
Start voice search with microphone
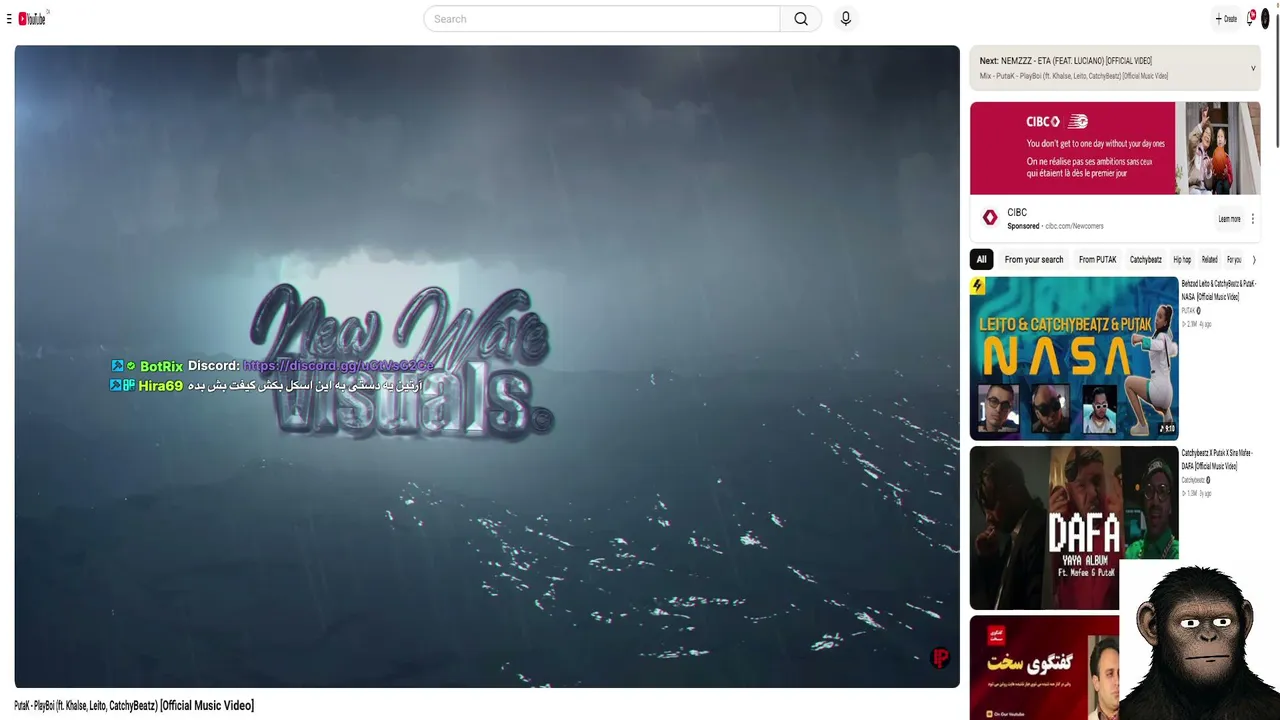click(846, 19)
